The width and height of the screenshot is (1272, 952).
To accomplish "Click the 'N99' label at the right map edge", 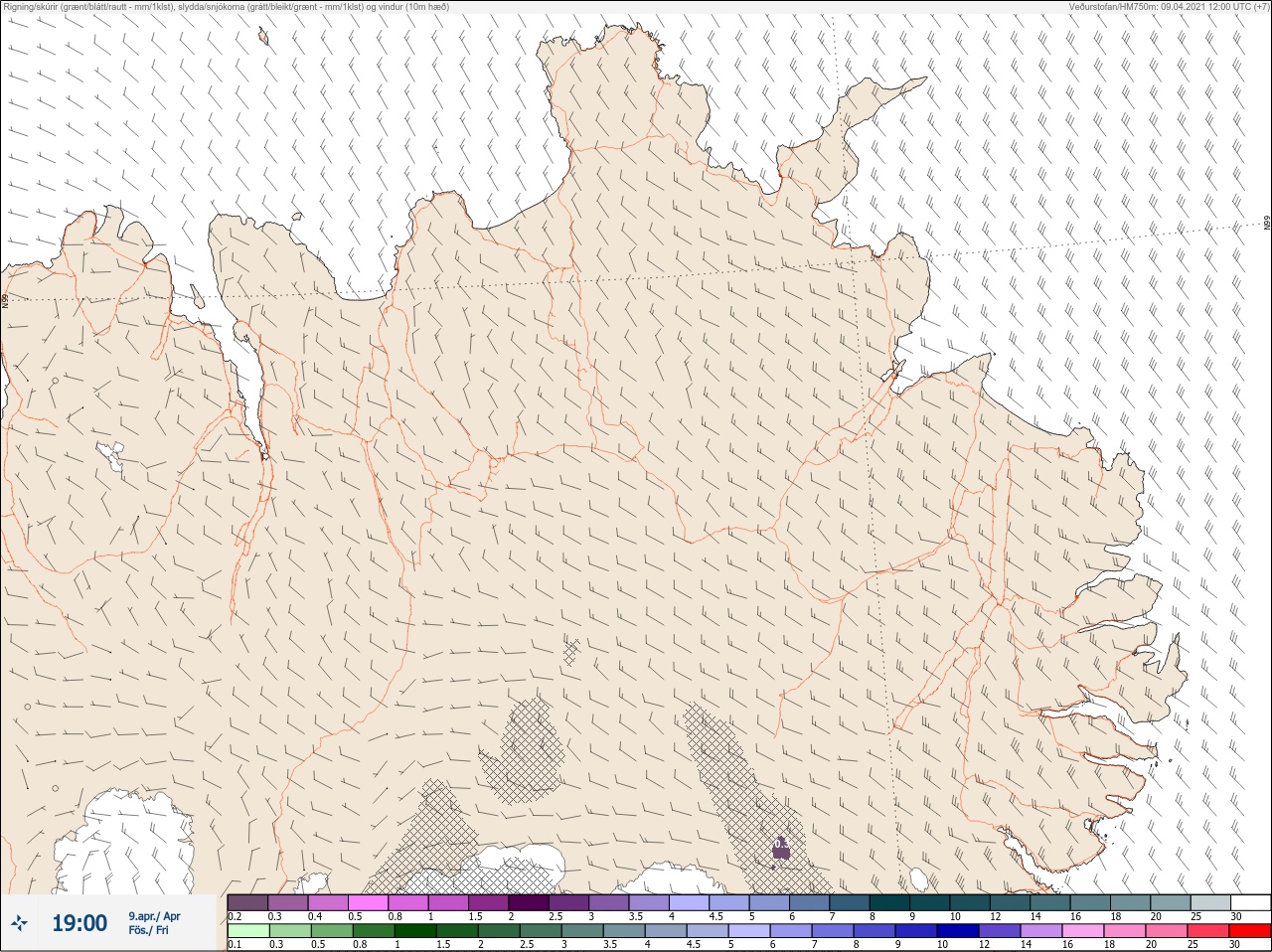I will (1267, 223).
